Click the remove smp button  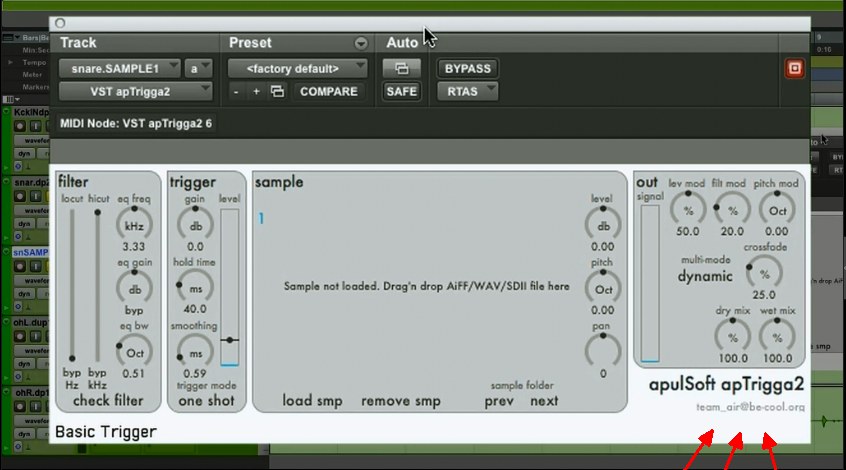[x=401, y=401]
